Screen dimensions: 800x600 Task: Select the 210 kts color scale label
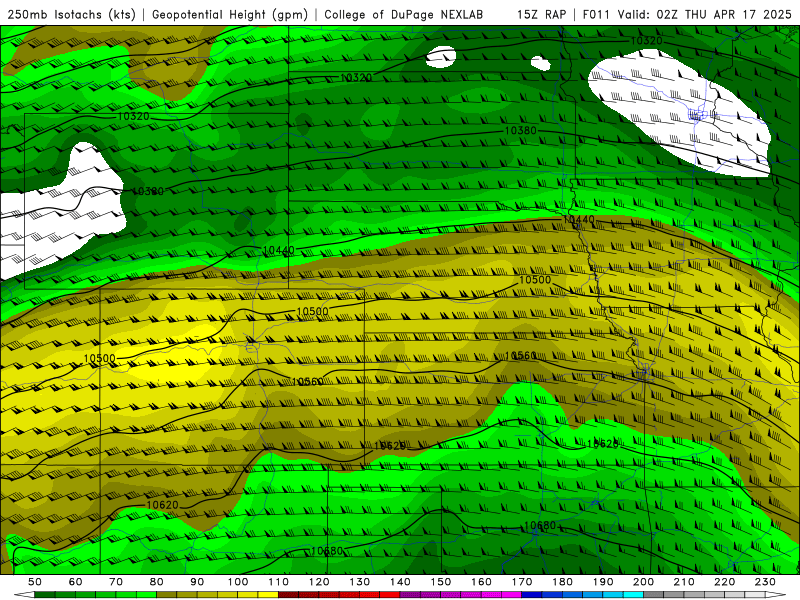point(684,582)
